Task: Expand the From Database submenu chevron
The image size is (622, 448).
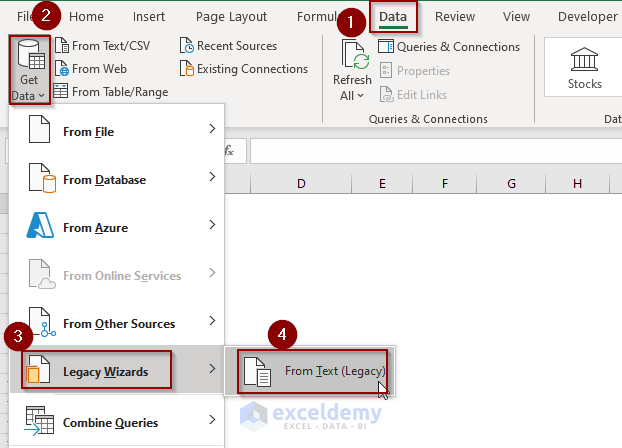Action: tap(212, 177)
